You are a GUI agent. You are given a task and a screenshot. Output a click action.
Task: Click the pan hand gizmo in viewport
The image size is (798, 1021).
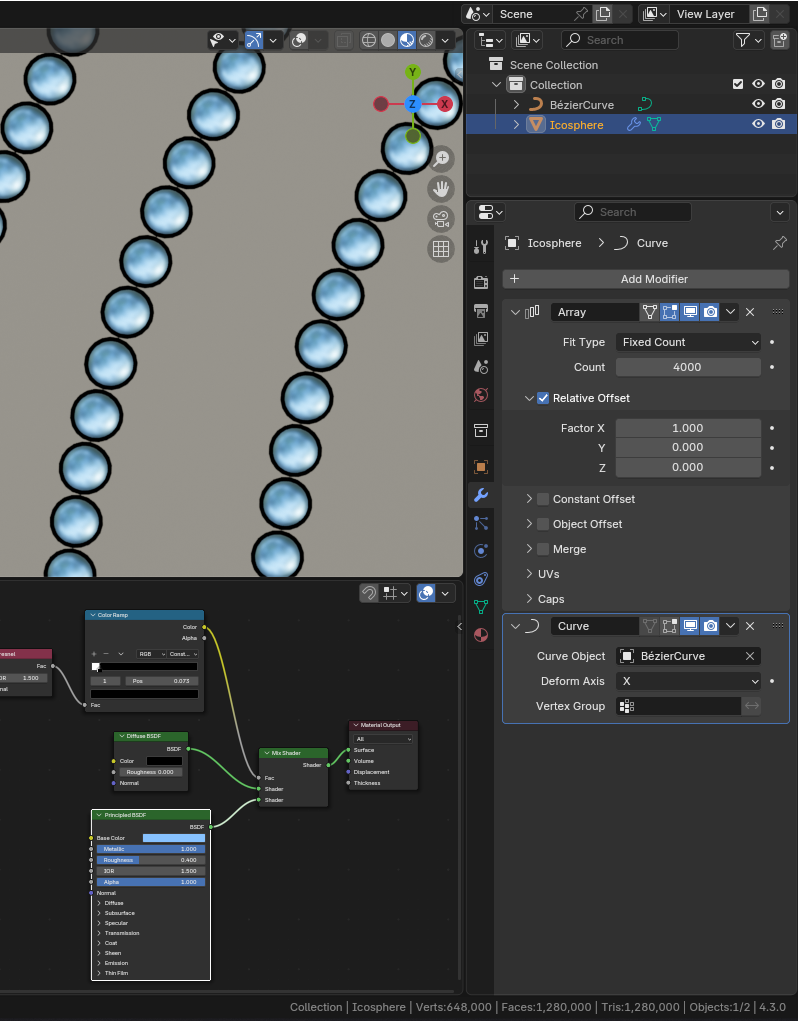point(441,189)
